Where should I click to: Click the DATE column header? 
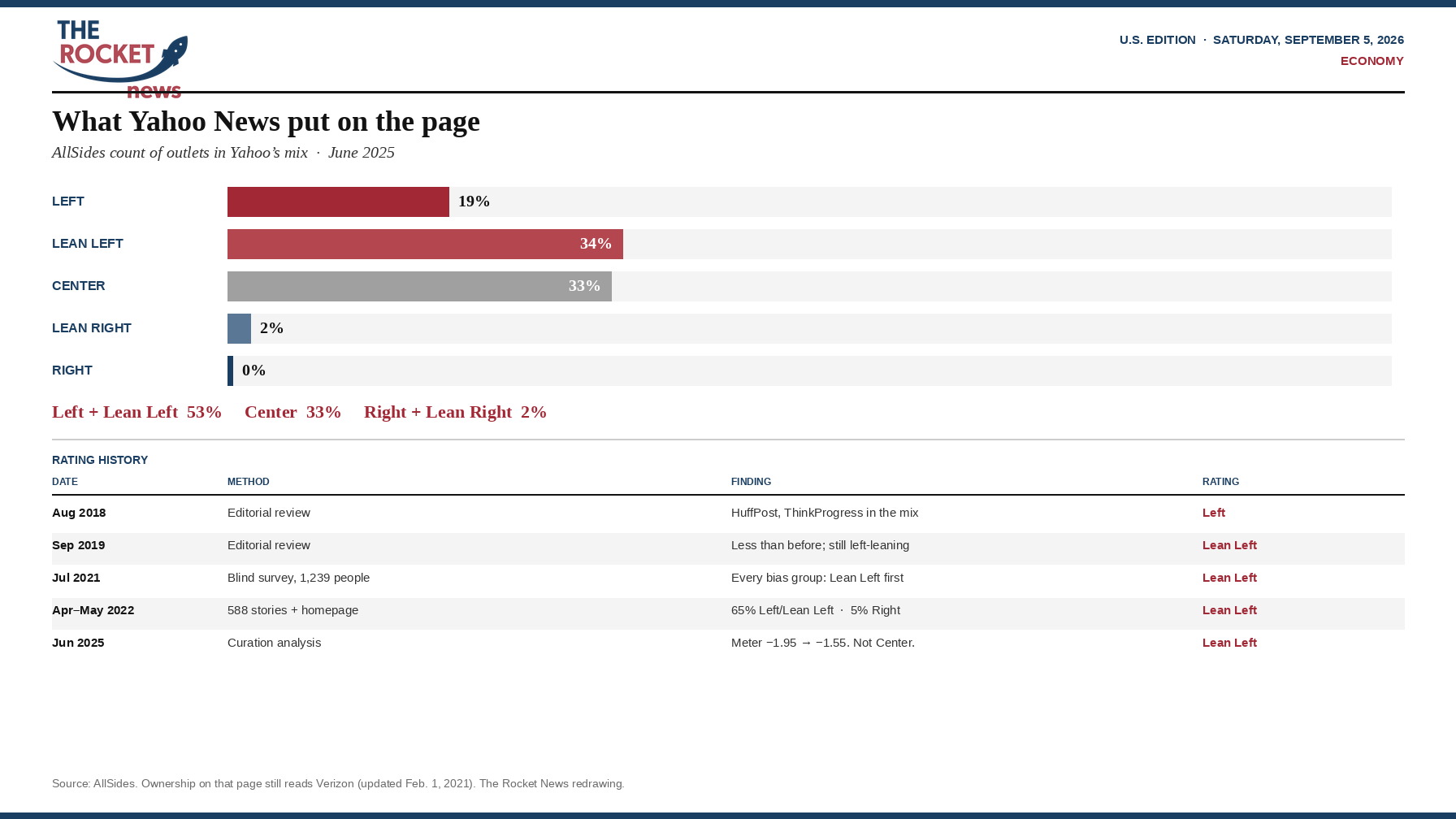point(65,482)
